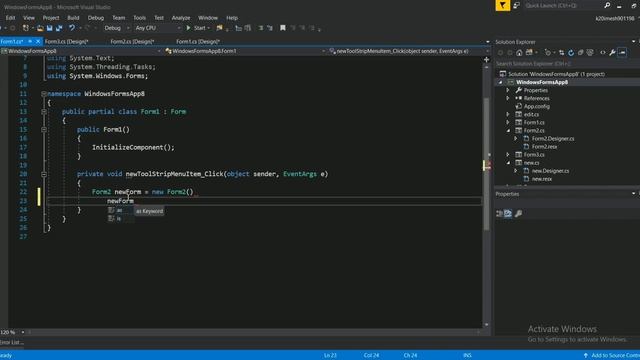
Task: Switch to the Form3.cs [Design] tab
Action: click(x=66, y=42)
